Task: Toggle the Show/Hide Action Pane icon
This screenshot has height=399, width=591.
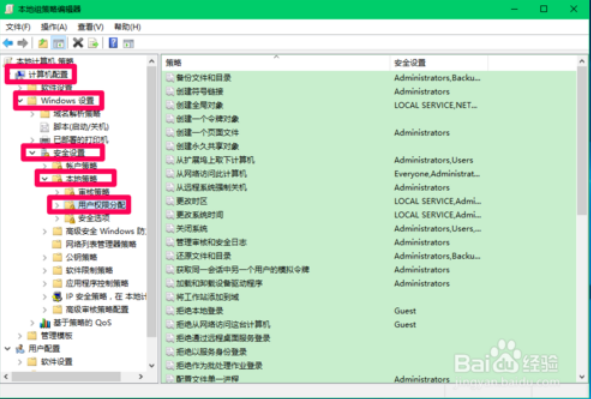Action: click(x=129, y=43)
